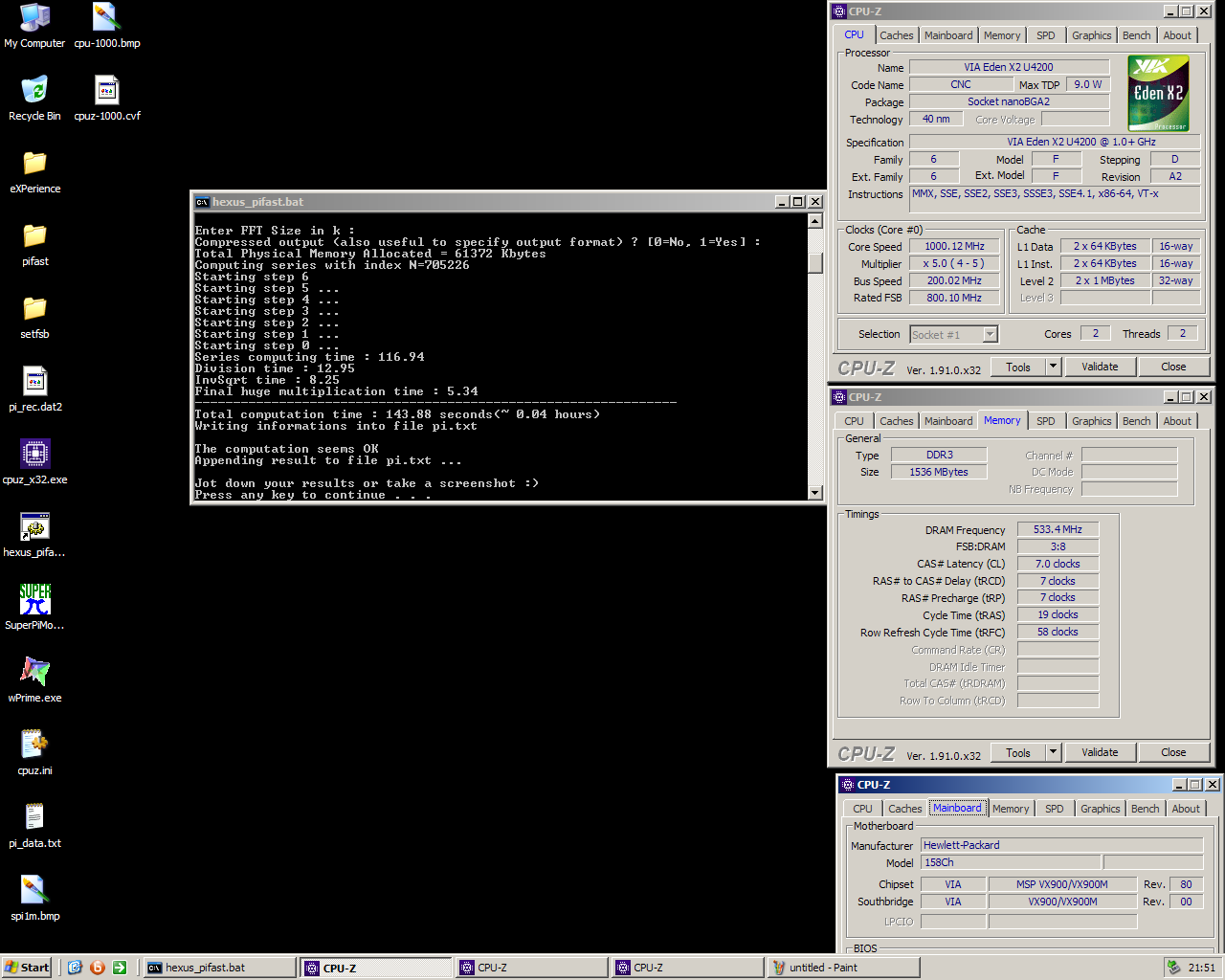Image resolution: width=1225 pixels, height=980 pixels.
Task: Click Tools button in CPU-Z memory window
Action: pos(1018,752)
